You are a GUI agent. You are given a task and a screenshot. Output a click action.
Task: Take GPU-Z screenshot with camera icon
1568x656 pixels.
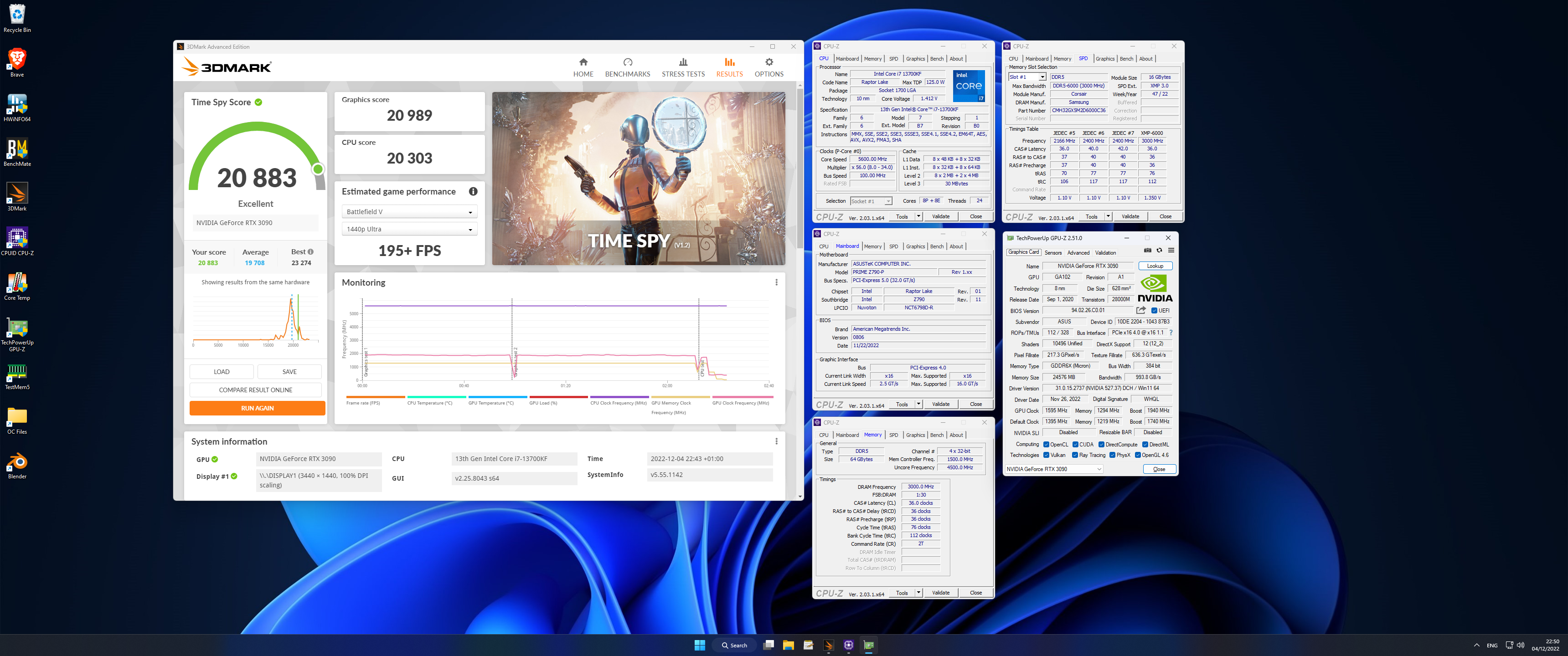click(x=1147, y=250)
